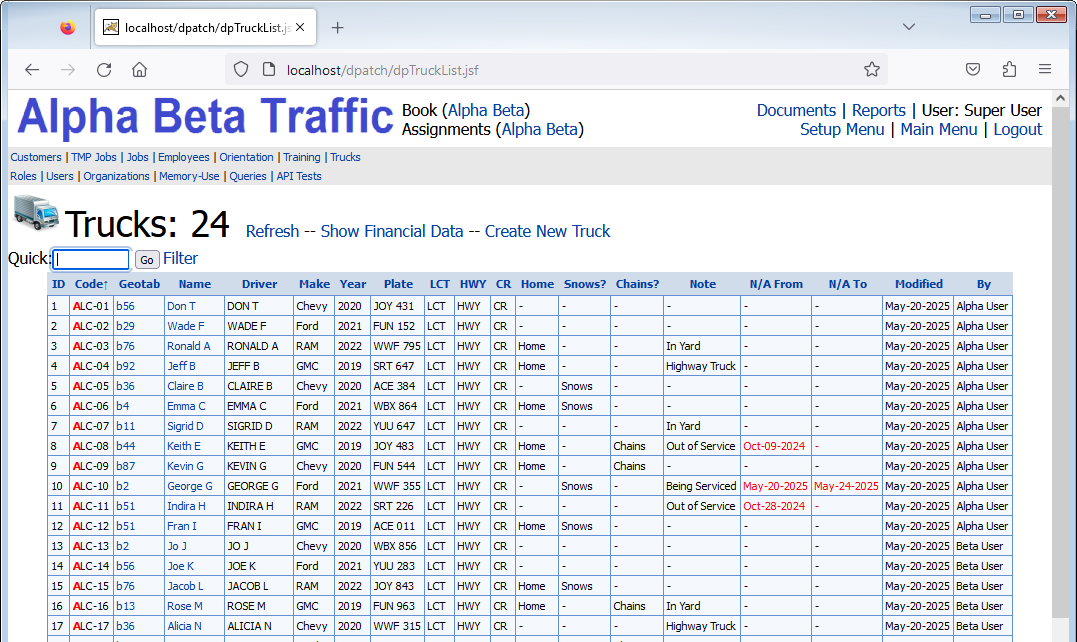1077x642 pixels.
Task: Open the Don T truck record link
Action: pos(181,306)
